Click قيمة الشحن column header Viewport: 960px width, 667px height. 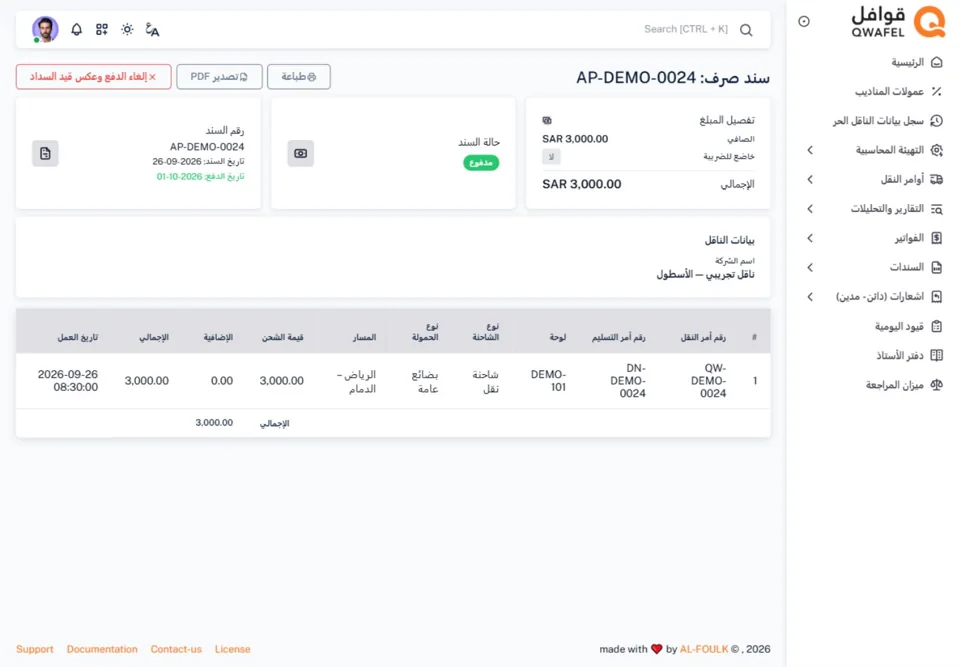283,337
